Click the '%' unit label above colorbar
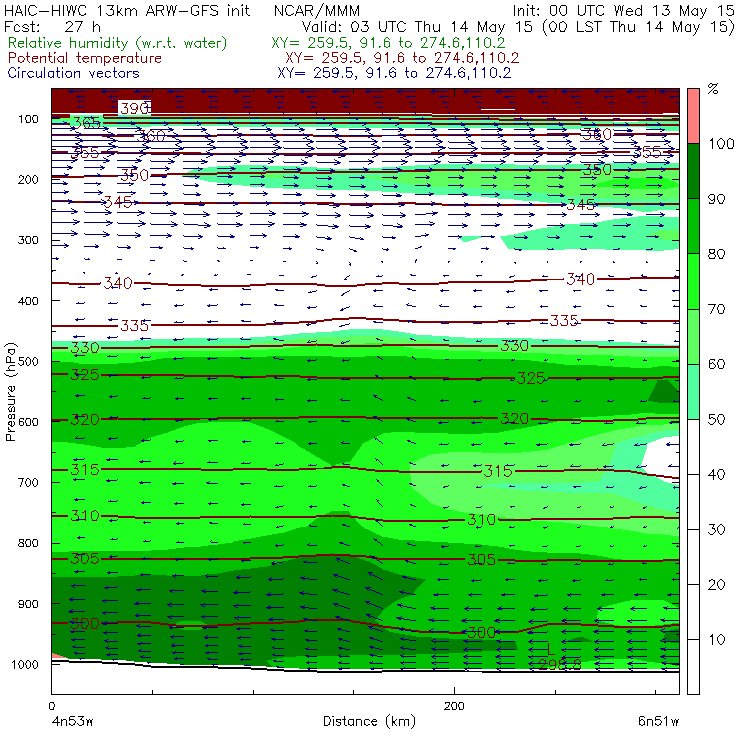Viewport: 740px width, 740px height. point(713,89)
